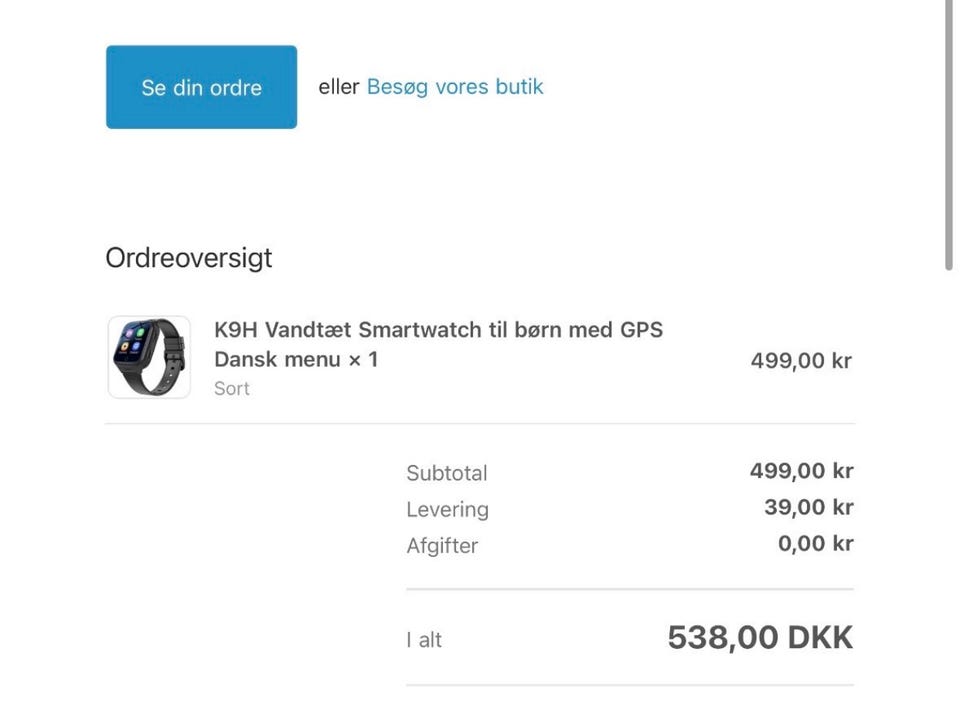Click the "Sort" color variant label
Image resolution: width=960 pixels, height=710 pixels.
tap(232, 388)
